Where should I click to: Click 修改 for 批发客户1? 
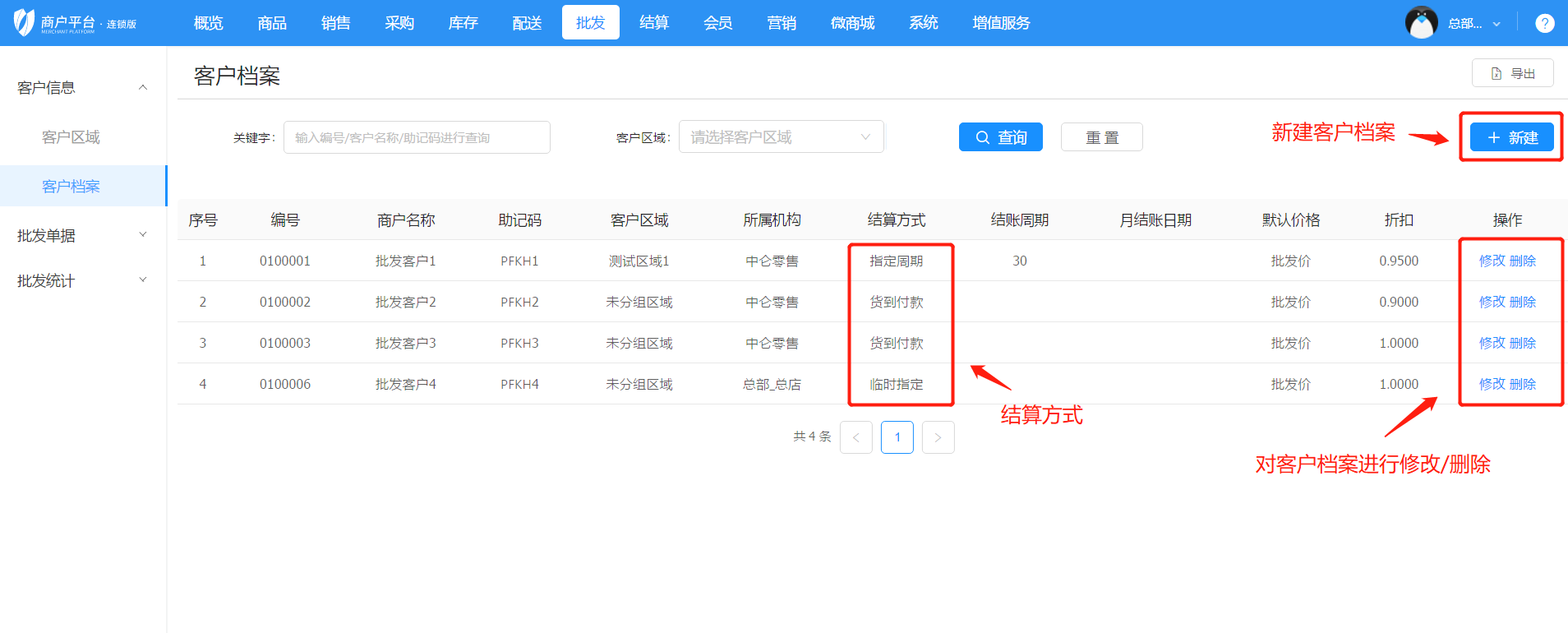click(x=1492, y=261)
